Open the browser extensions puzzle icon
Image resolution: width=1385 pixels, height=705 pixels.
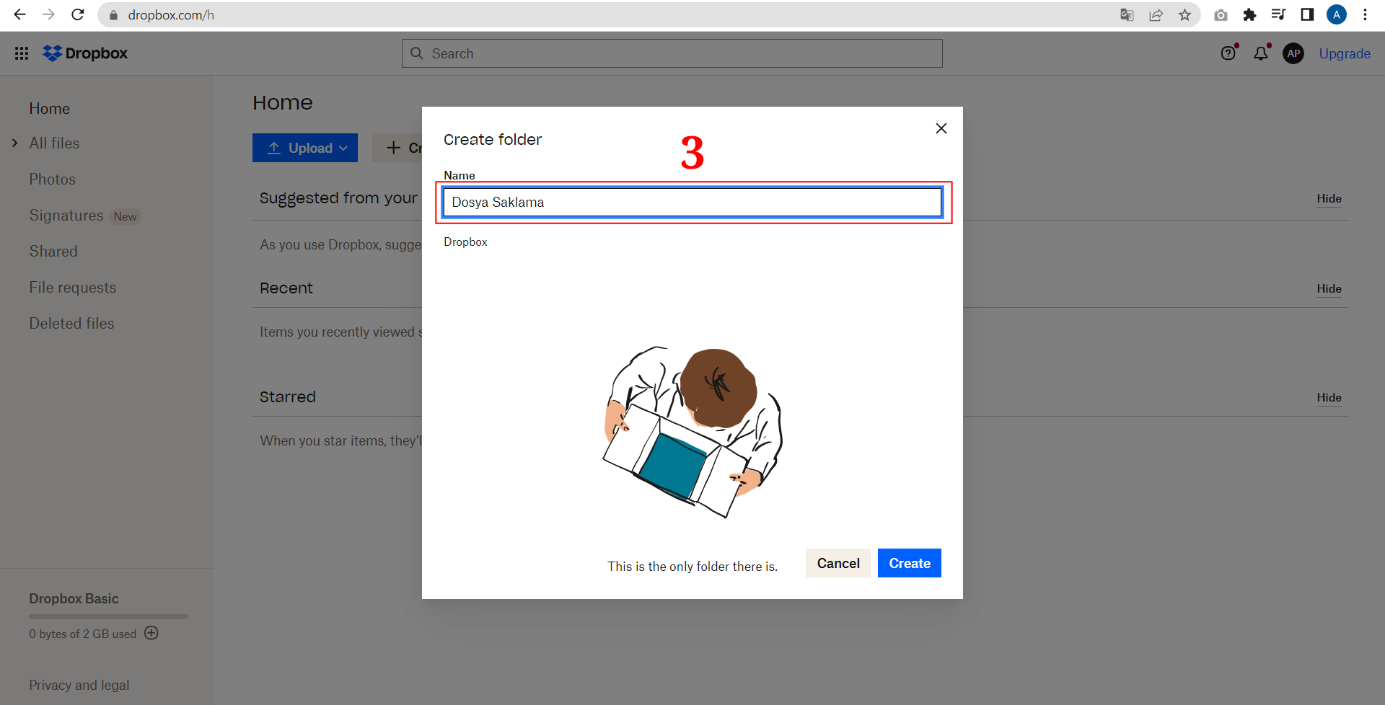pyautogui.click(x=1249, y=15)
